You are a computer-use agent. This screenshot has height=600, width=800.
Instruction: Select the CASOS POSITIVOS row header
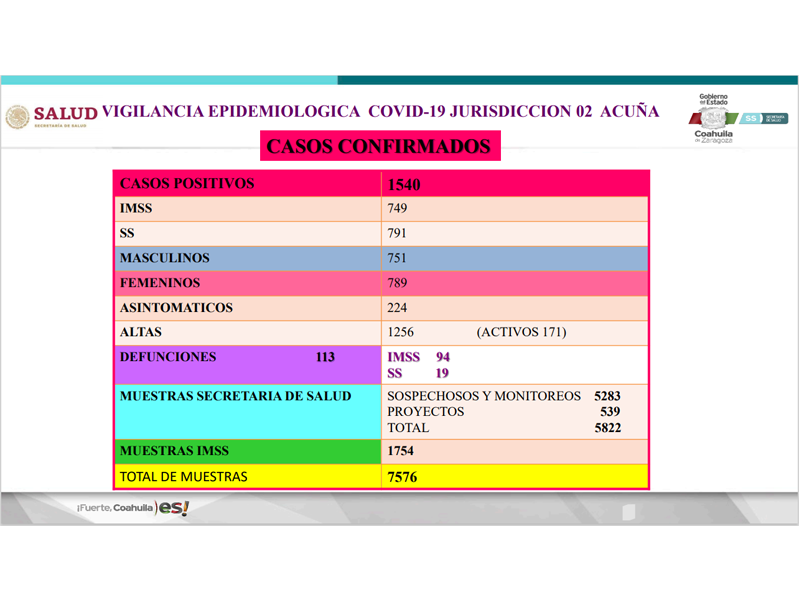[x=185, y=184]
